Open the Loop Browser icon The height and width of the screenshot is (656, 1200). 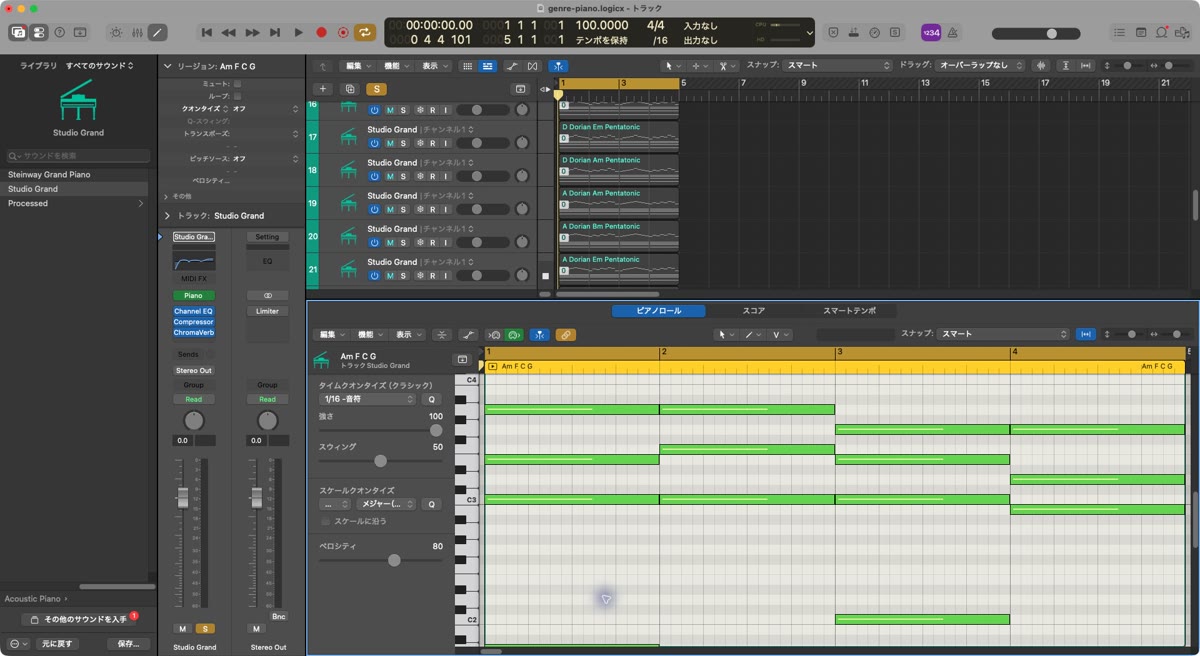(x=1162, y=32)
